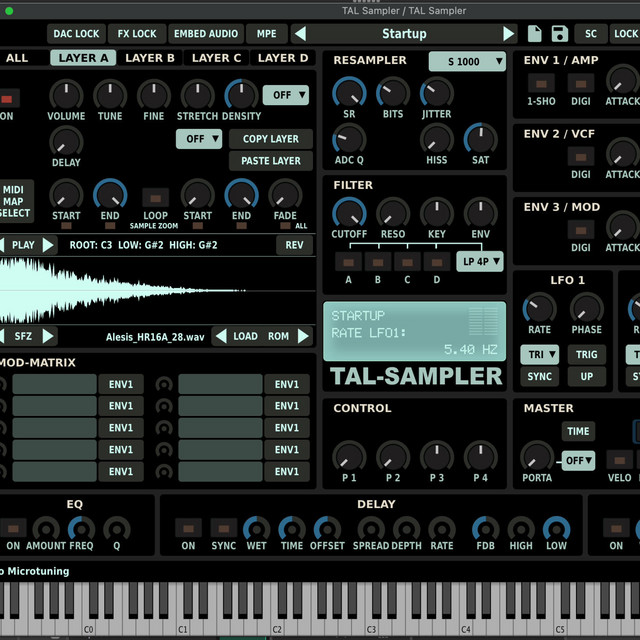Click the P 1 control knob
This screenshot has height=640, width=640.
pos(349,457)
